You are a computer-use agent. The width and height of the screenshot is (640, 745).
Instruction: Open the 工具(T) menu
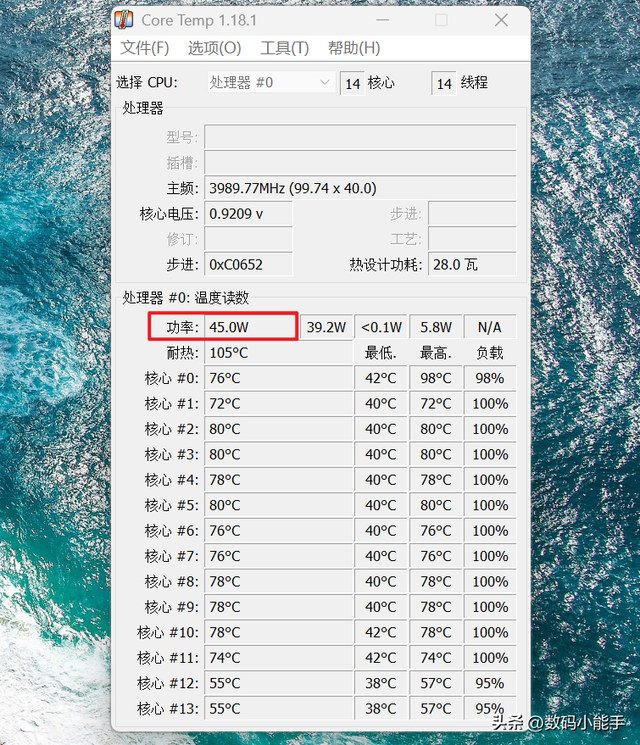pos(285,48)
